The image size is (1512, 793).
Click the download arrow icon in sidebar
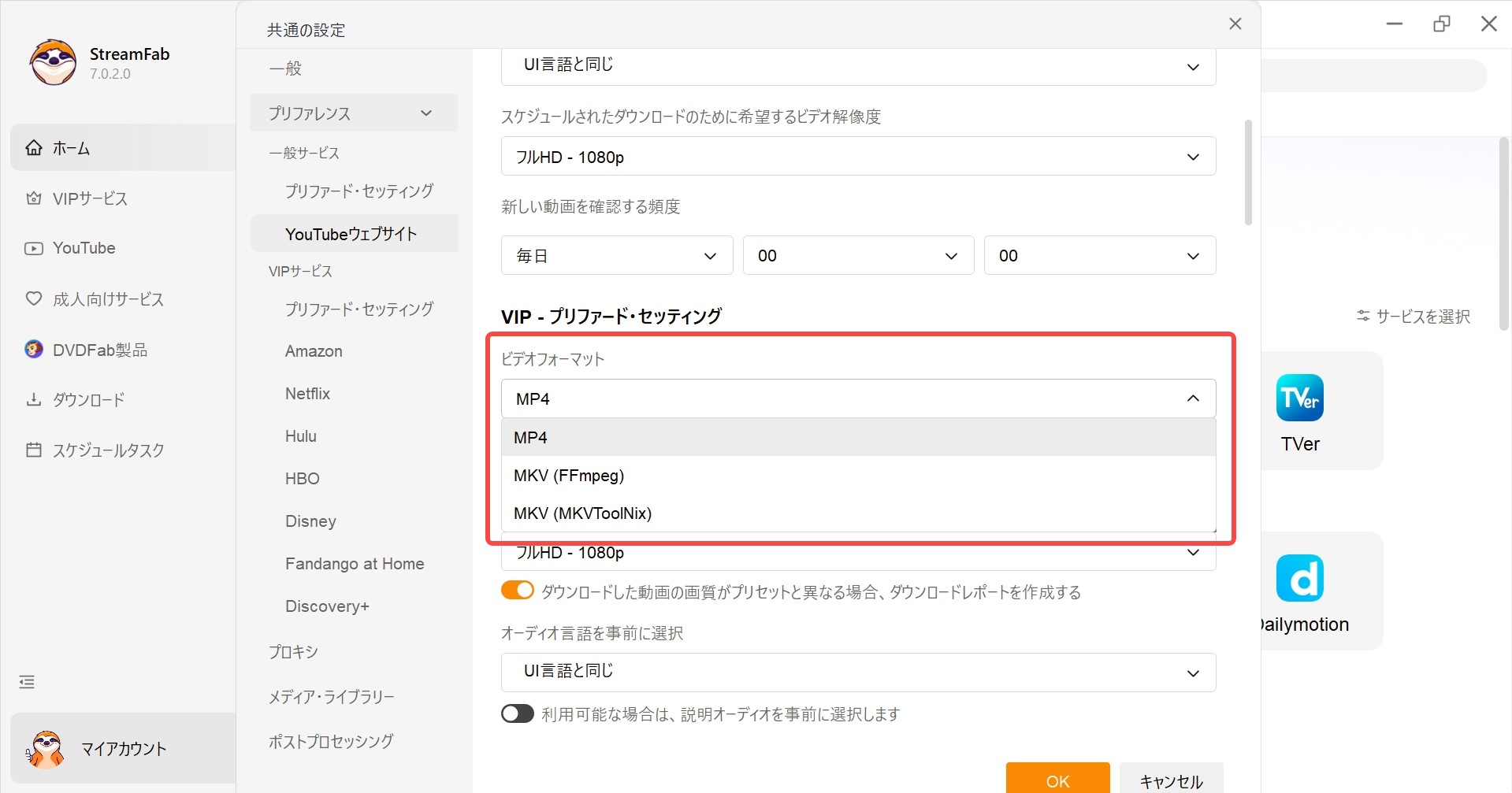point(34,399)
